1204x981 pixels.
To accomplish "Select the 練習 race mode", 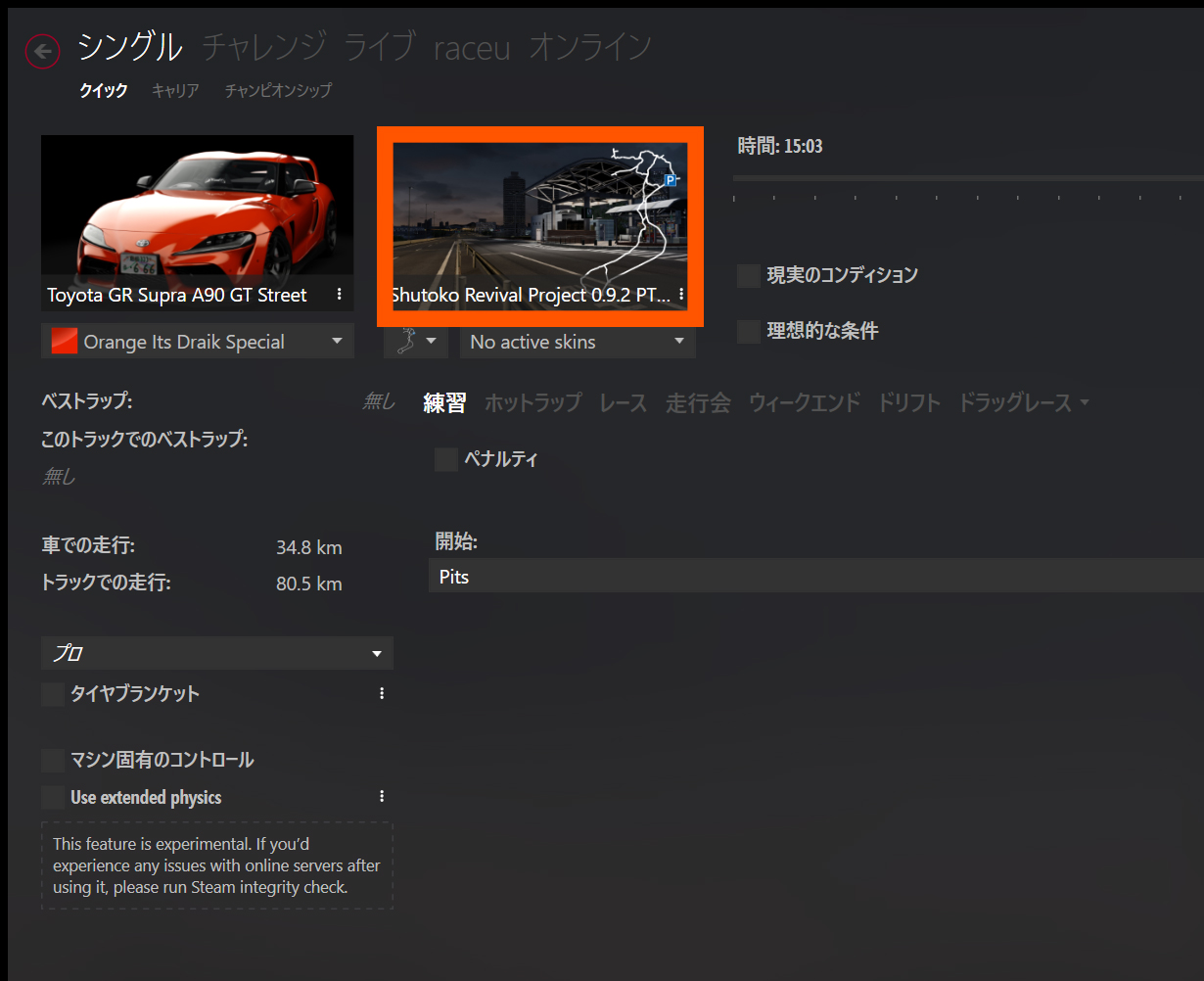I will tap(444, 402).
